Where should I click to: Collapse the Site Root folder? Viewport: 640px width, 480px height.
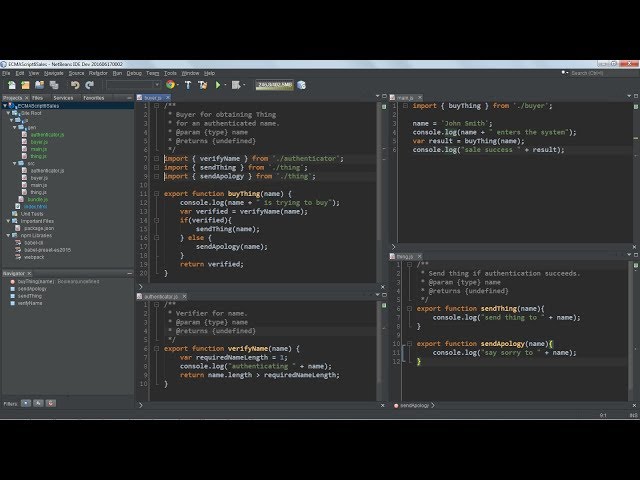click(9, 113)
